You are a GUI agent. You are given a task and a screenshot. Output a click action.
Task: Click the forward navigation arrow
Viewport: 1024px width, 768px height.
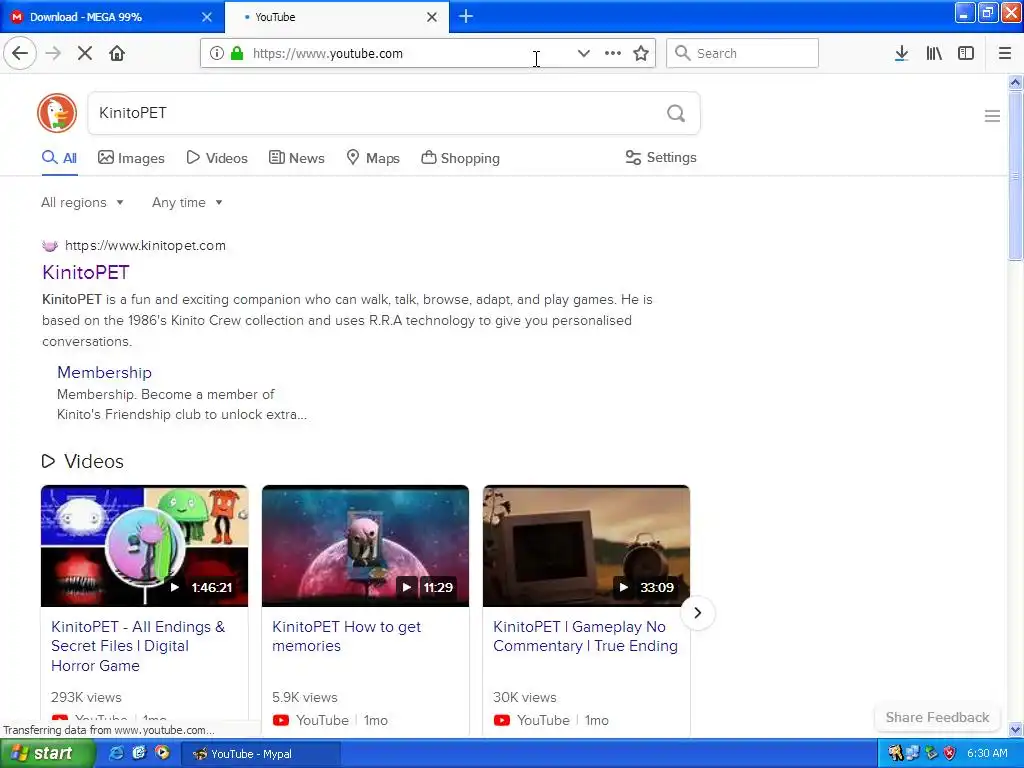tap(53, 54)
